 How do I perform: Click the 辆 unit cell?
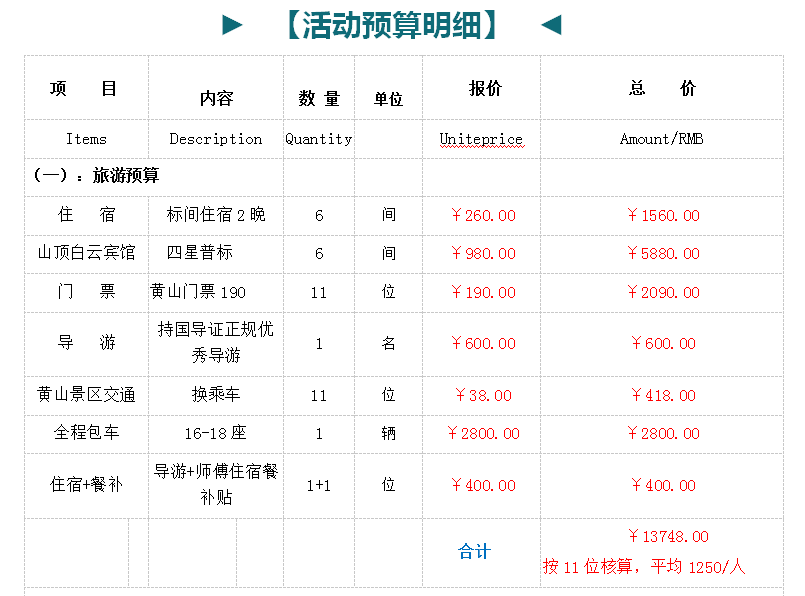(388, 433)
